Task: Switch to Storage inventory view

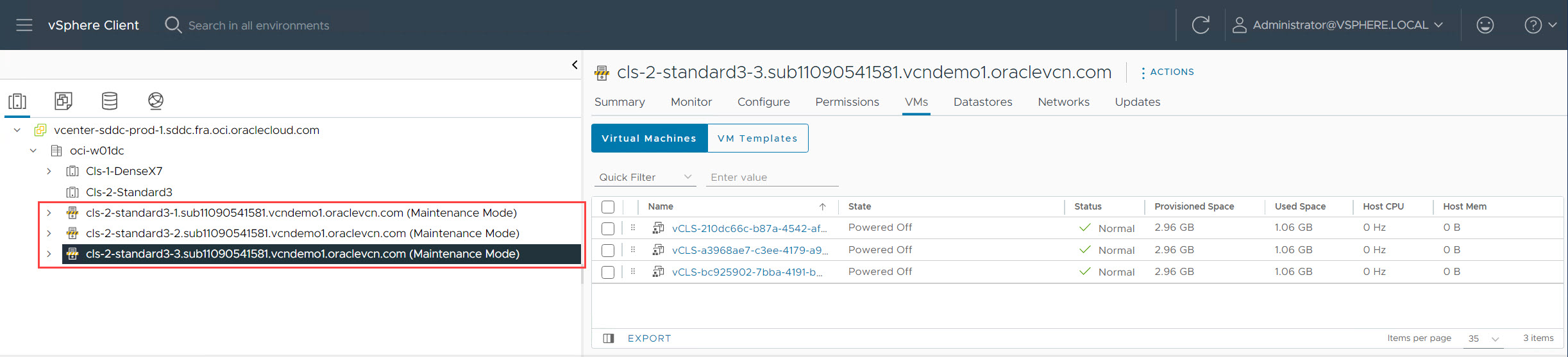Action: (x=110, y=101)
